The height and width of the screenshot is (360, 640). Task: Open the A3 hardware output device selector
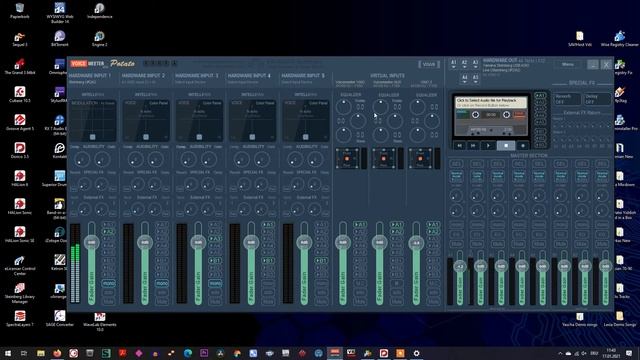click(x=476, y=64)
